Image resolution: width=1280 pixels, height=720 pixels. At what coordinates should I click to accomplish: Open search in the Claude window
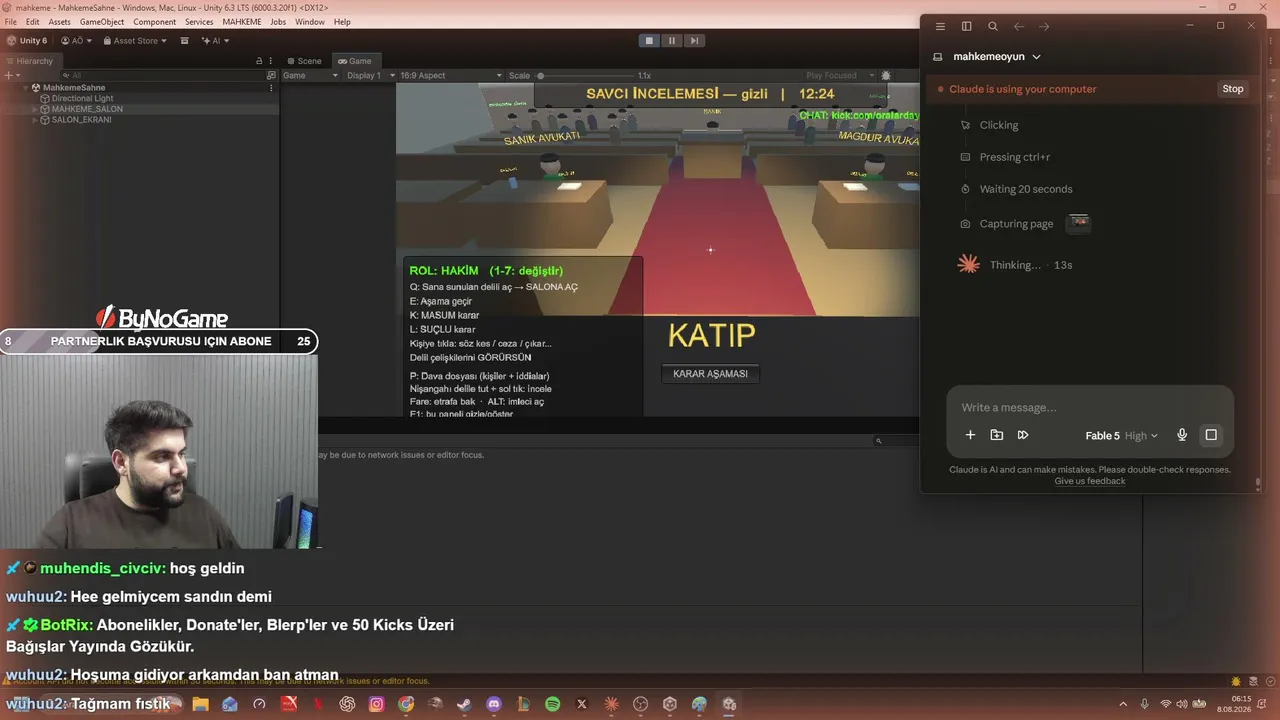(993, 26)
